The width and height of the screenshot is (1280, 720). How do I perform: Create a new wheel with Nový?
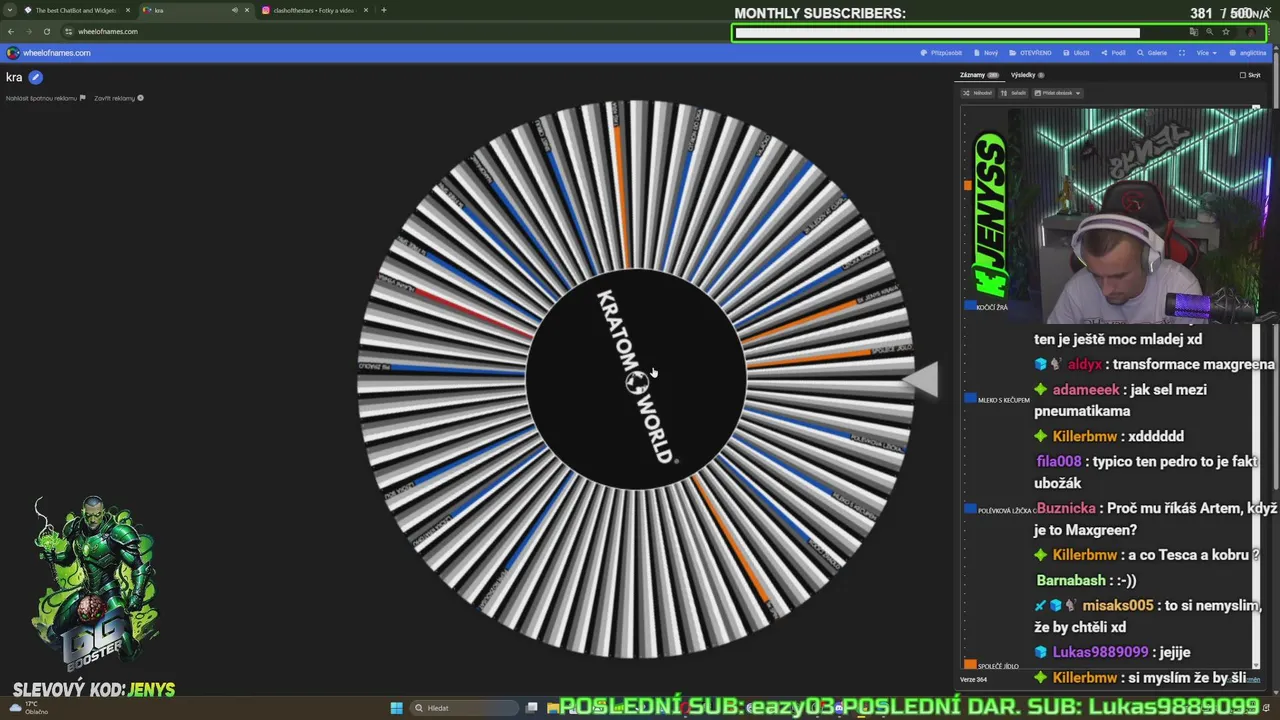tap(986, 53)
